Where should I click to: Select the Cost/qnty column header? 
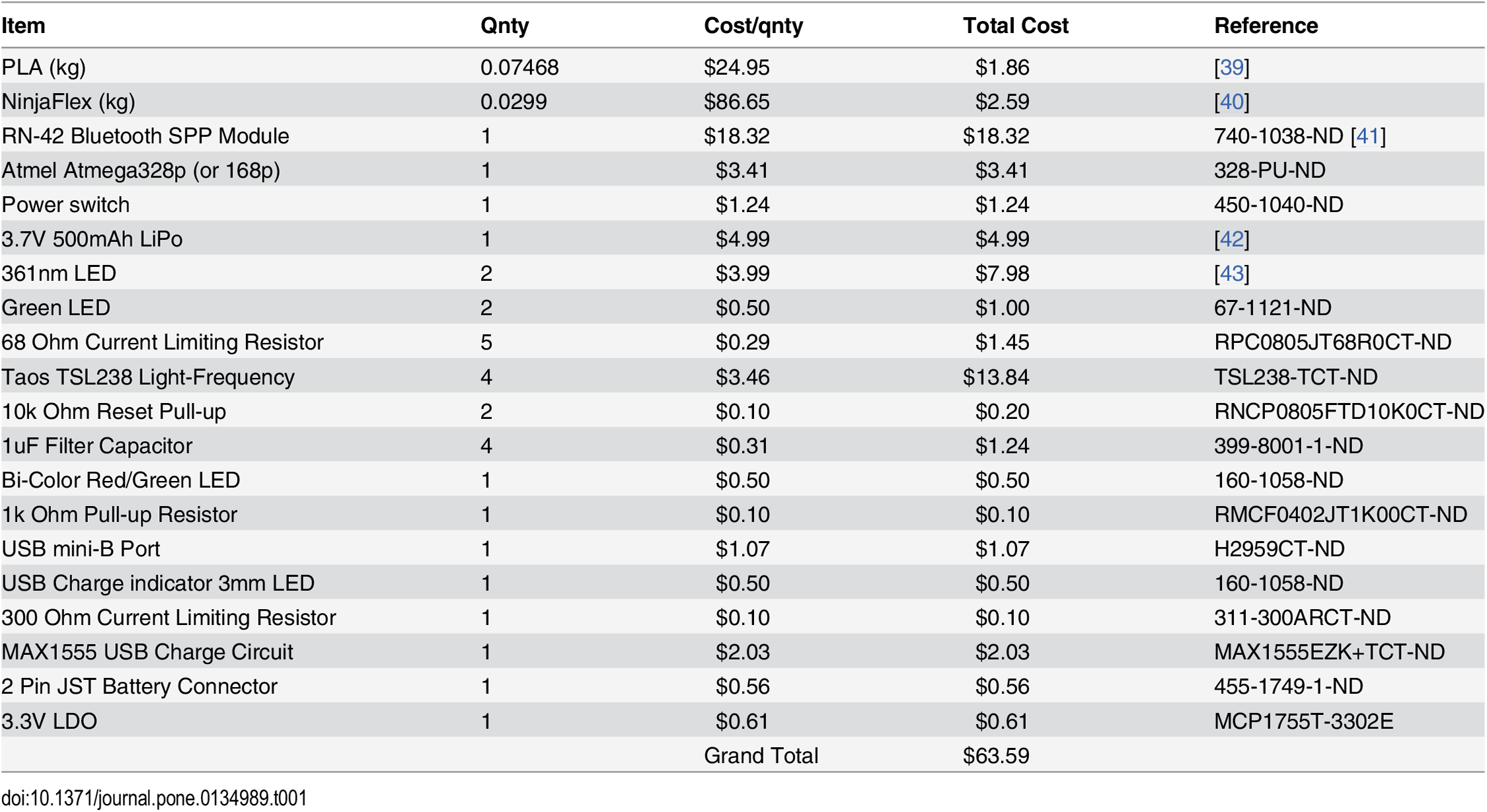pos(753,26)
